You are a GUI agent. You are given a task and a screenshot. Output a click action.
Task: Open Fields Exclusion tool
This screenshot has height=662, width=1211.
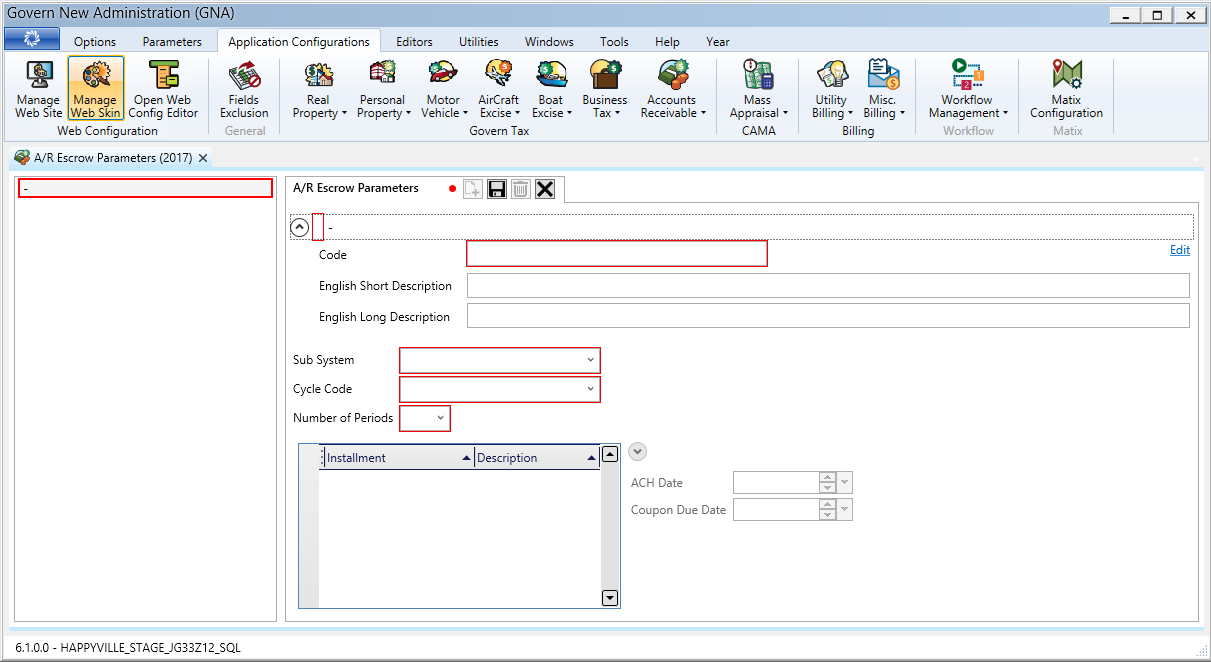[x=244, y=90]
